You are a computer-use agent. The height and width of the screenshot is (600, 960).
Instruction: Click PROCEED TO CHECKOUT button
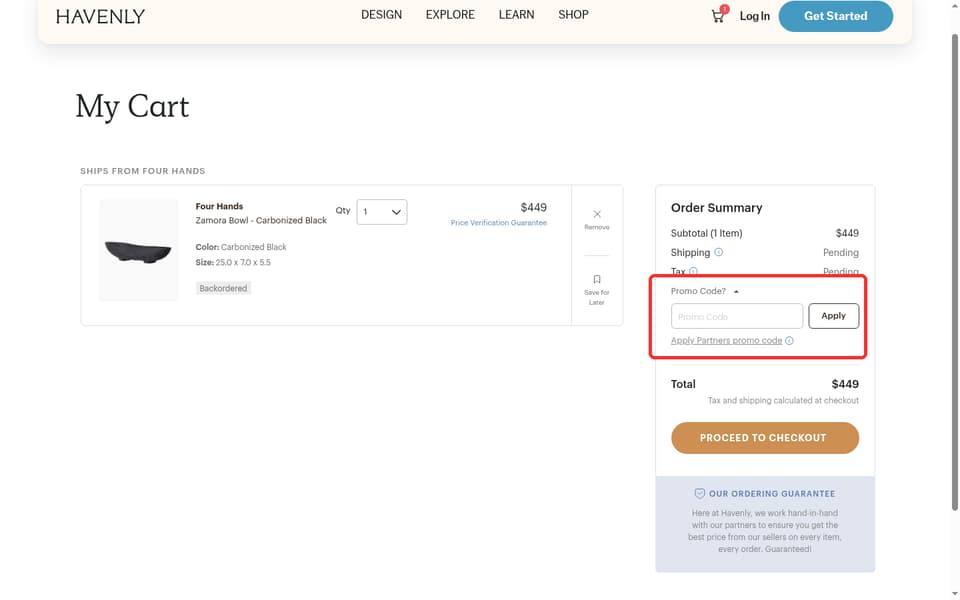pyautogui.click(x=765, y=438)
